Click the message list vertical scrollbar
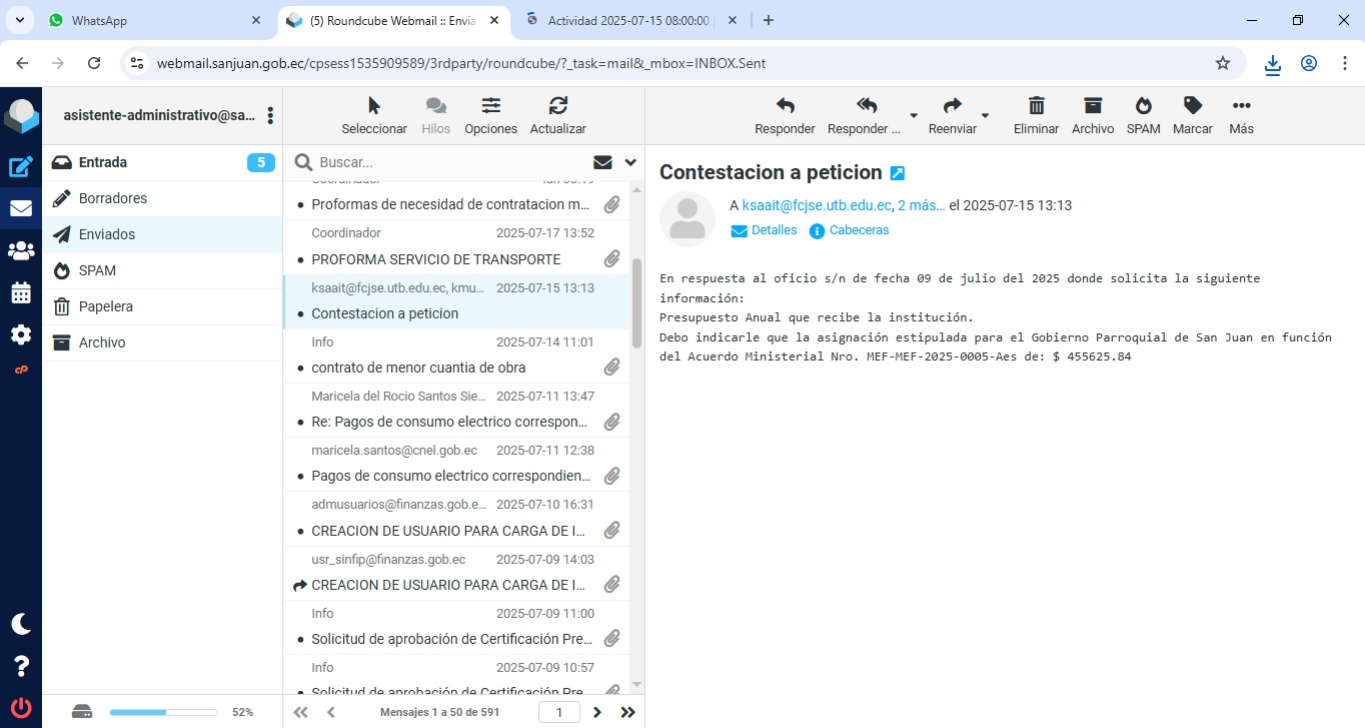Viewport: 1365px width, 728px height. pos(637,305)
